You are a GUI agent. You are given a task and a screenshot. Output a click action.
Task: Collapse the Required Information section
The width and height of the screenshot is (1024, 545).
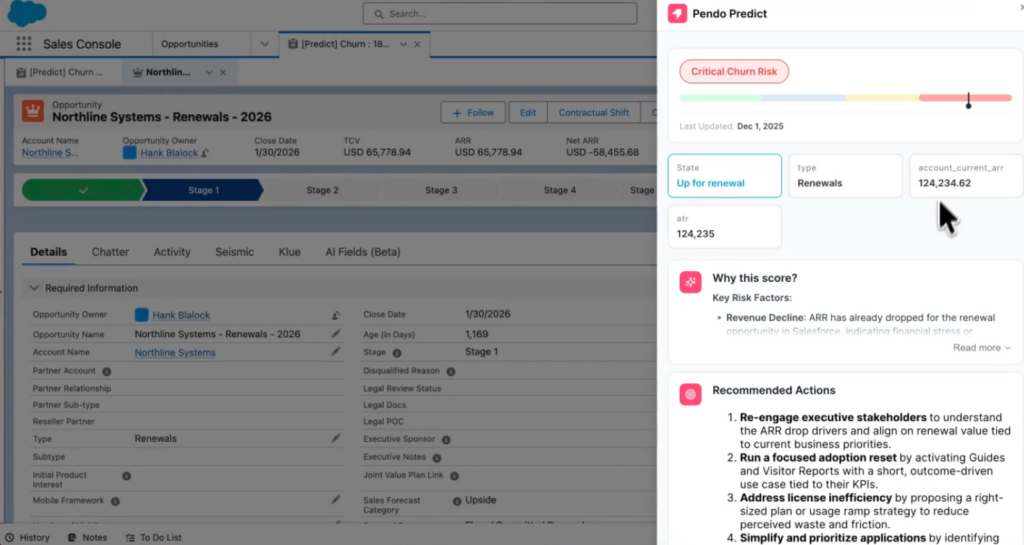pyautogui.click(x=34, y=288)
